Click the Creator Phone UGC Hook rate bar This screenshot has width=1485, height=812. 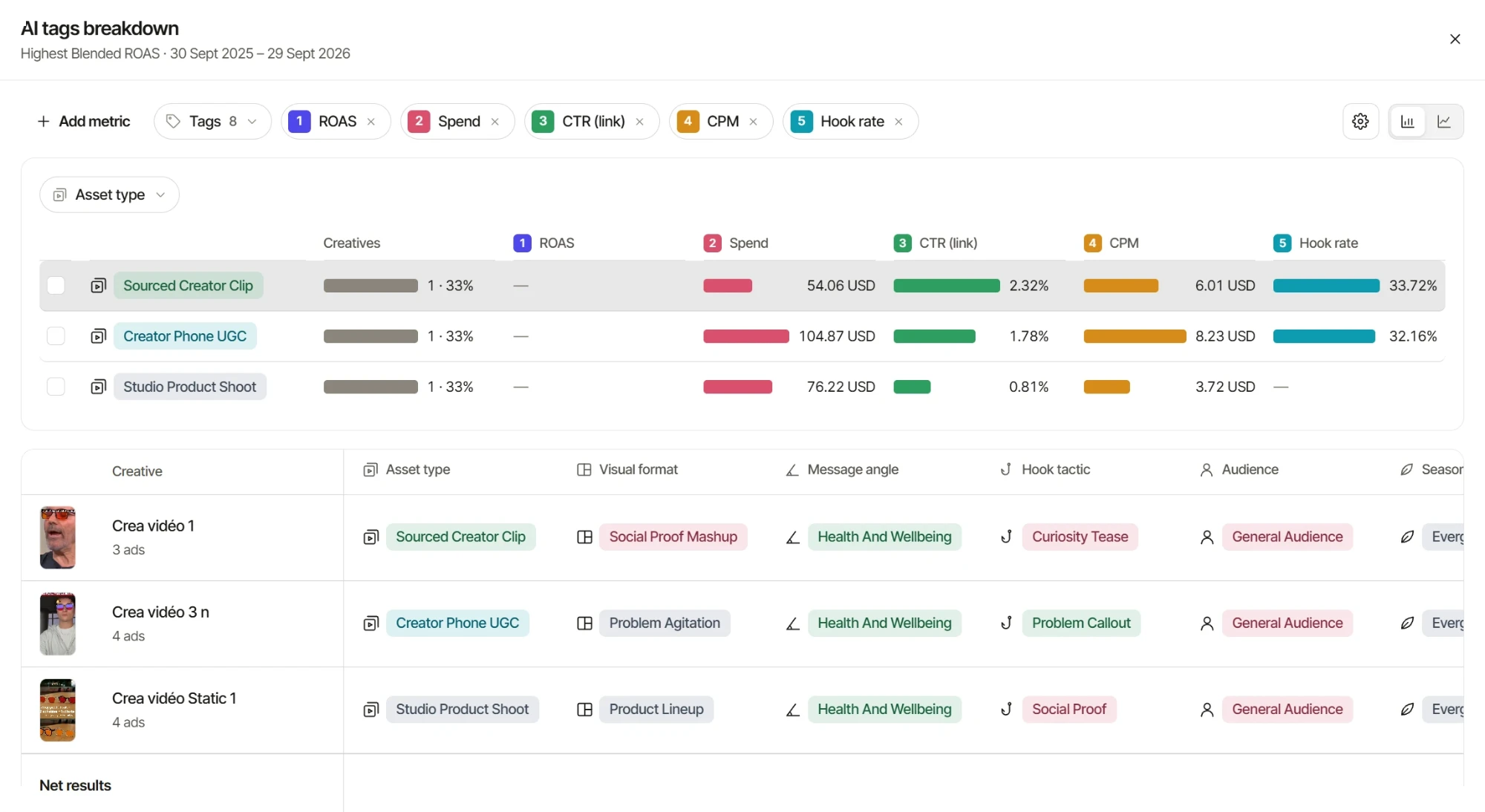click(1324, 336)
